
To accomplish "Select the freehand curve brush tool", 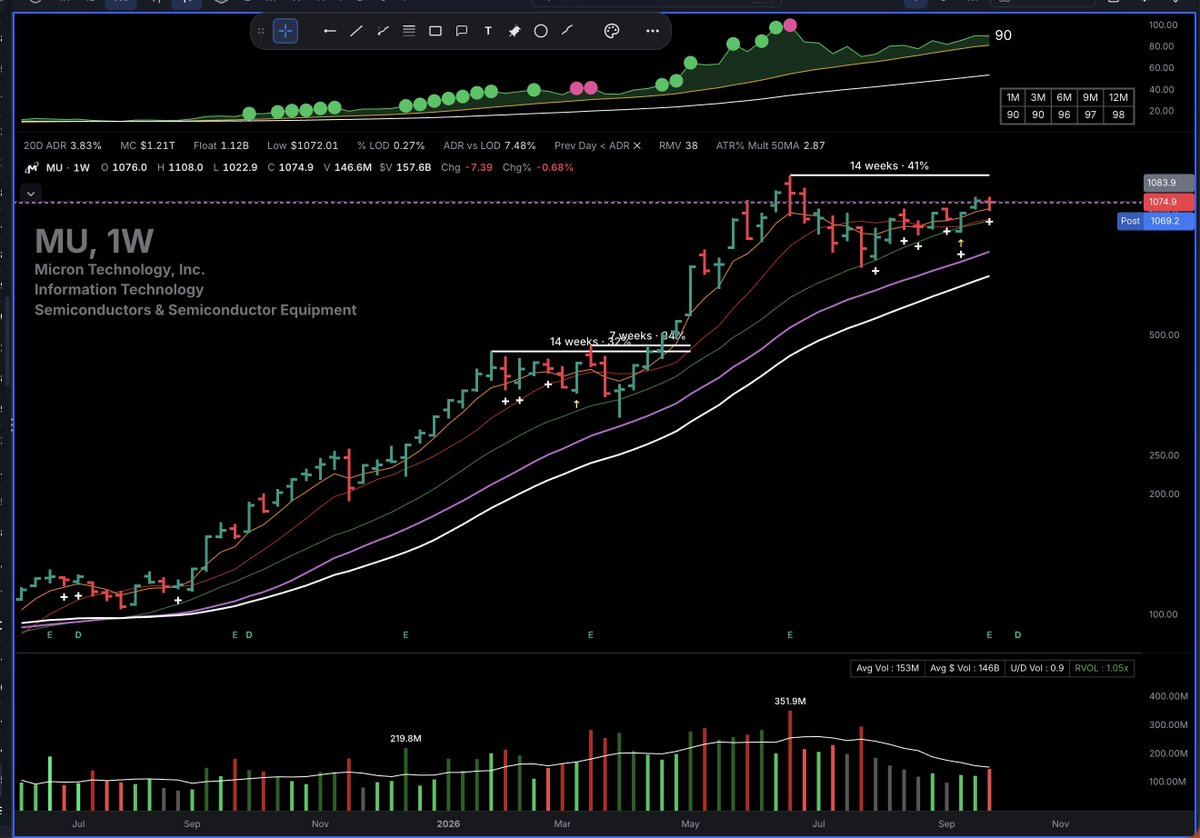I will [x=567, y=31].
